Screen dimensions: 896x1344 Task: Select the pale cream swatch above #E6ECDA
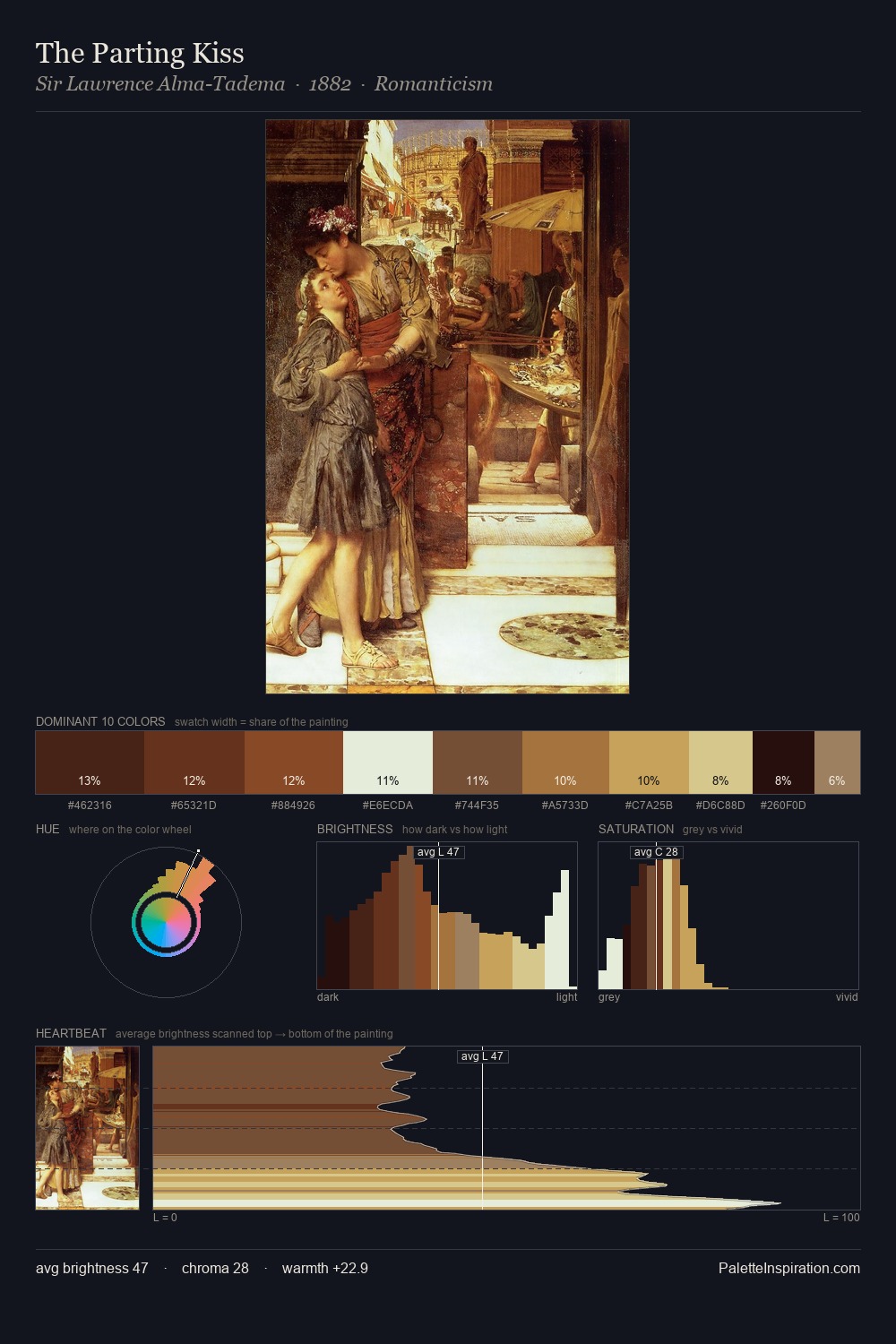pos(388,762)
